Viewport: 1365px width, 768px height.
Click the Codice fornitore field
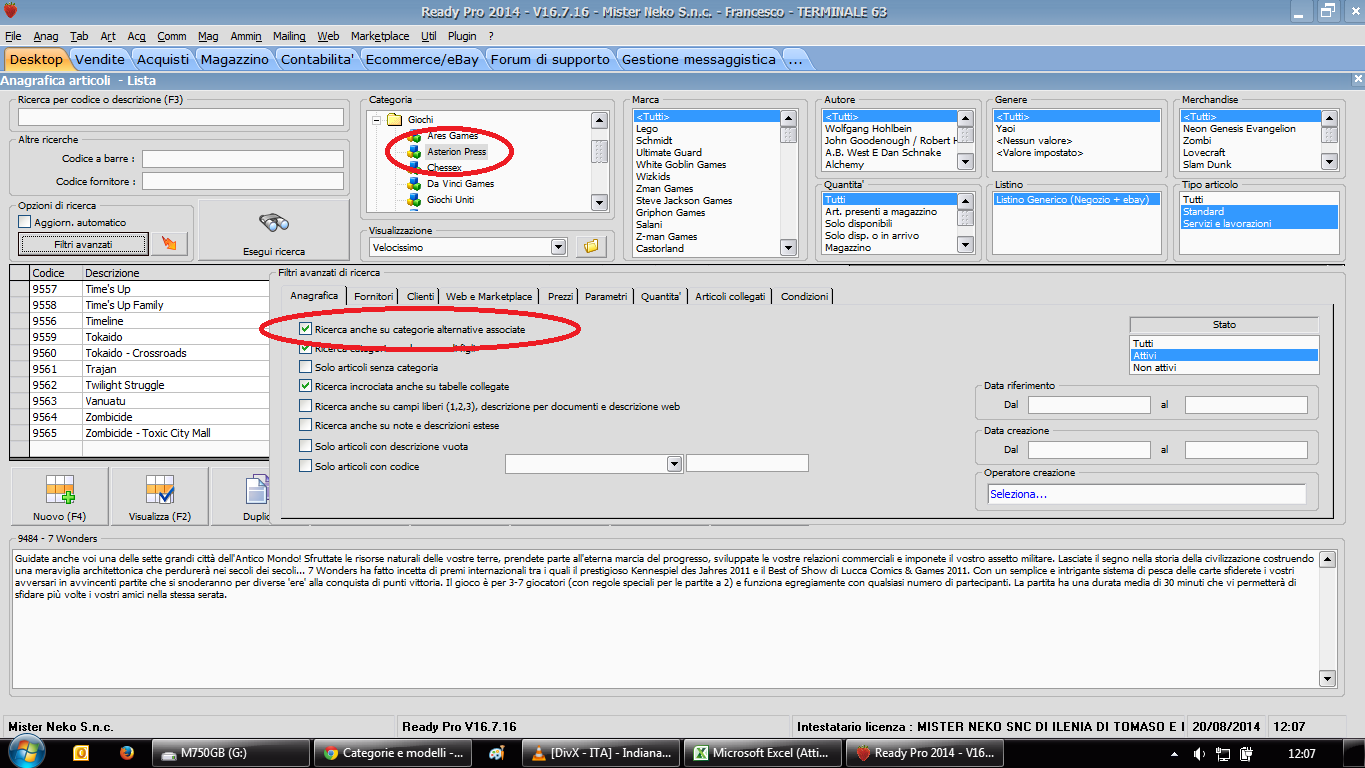pyautogui.click(x=243, y=181)
